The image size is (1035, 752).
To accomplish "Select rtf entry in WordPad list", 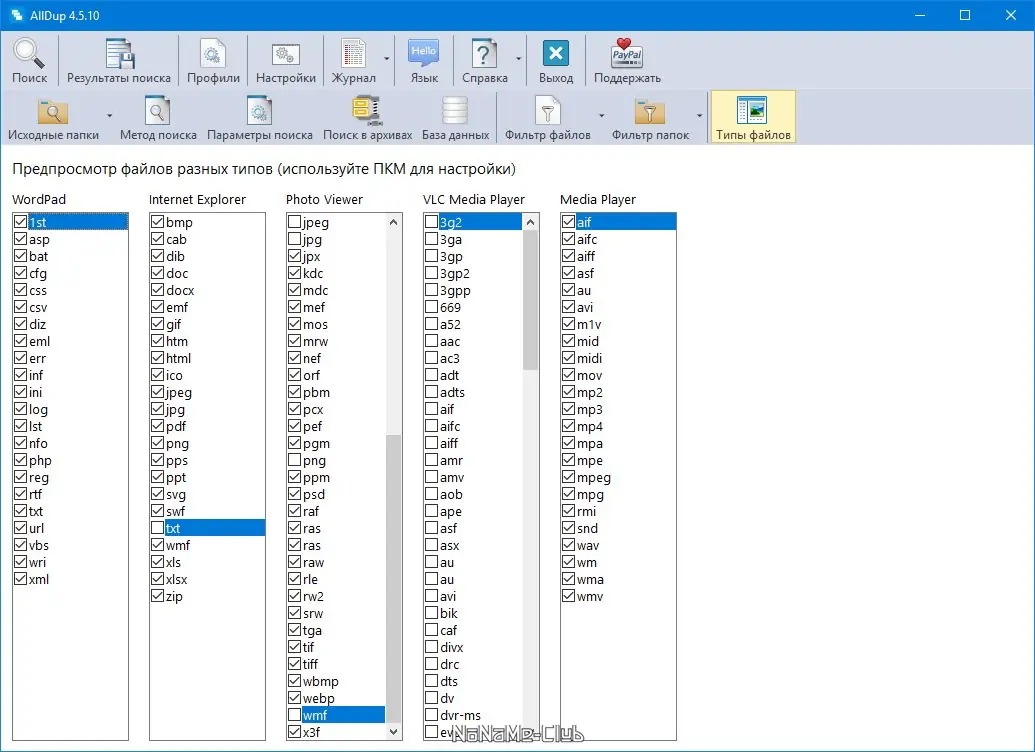I will click(x=36, y=495).
